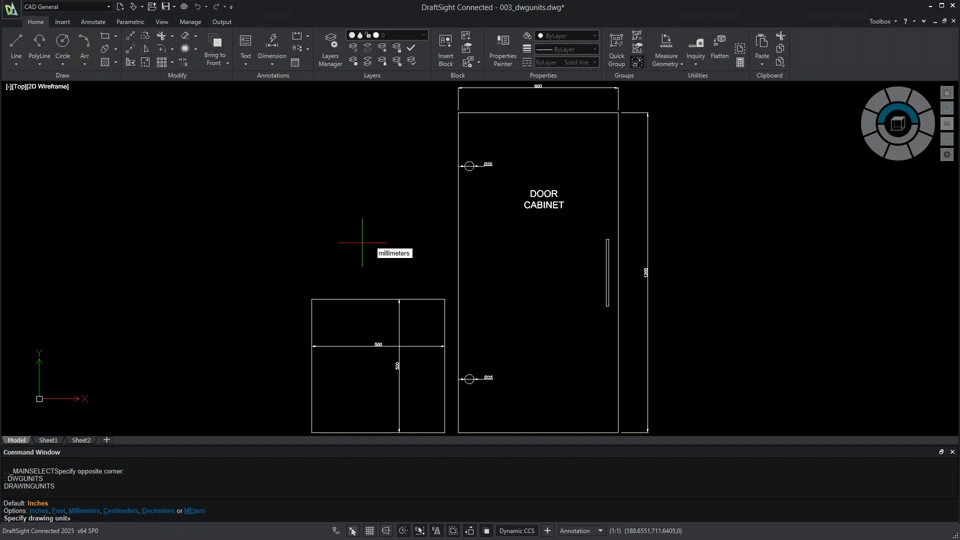
Task: Toggle the Grid display in status bar
Action: click(369, 531)
